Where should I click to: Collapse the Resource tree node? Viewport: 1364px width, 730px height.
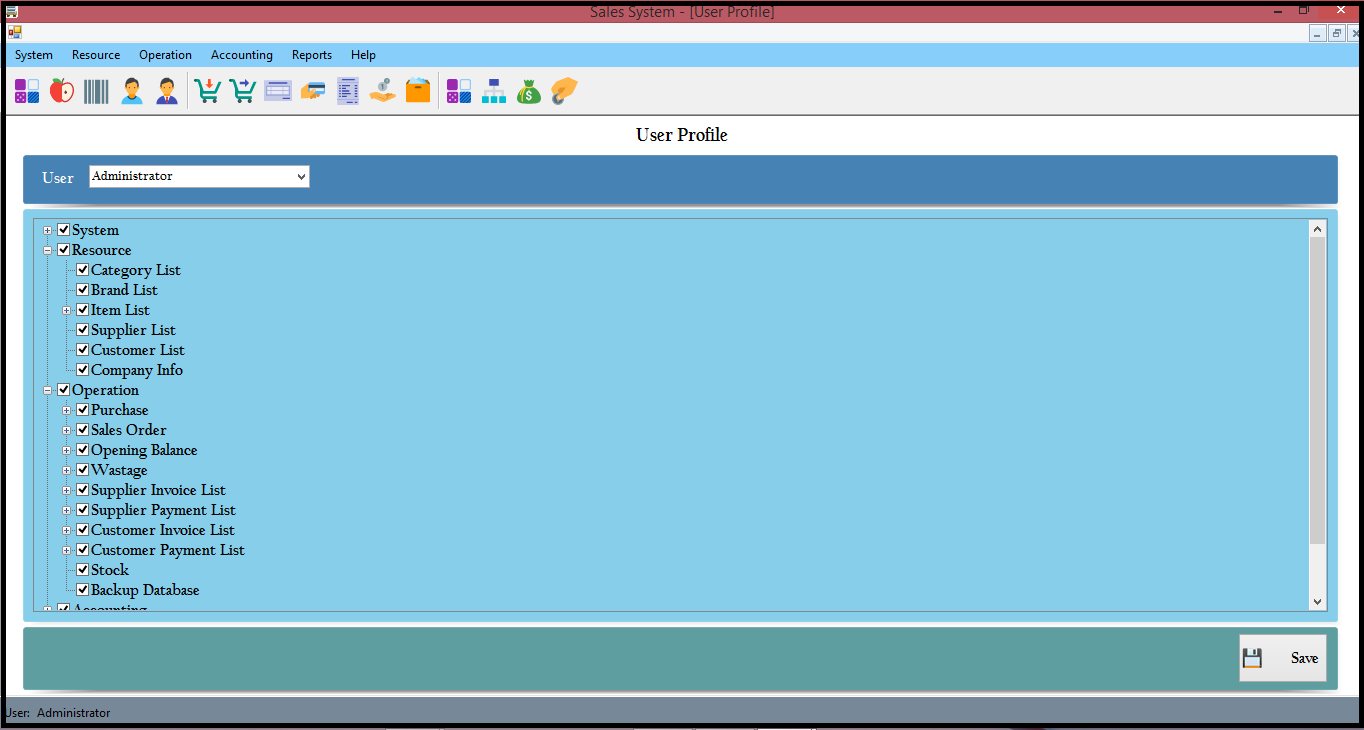(47, 251)
